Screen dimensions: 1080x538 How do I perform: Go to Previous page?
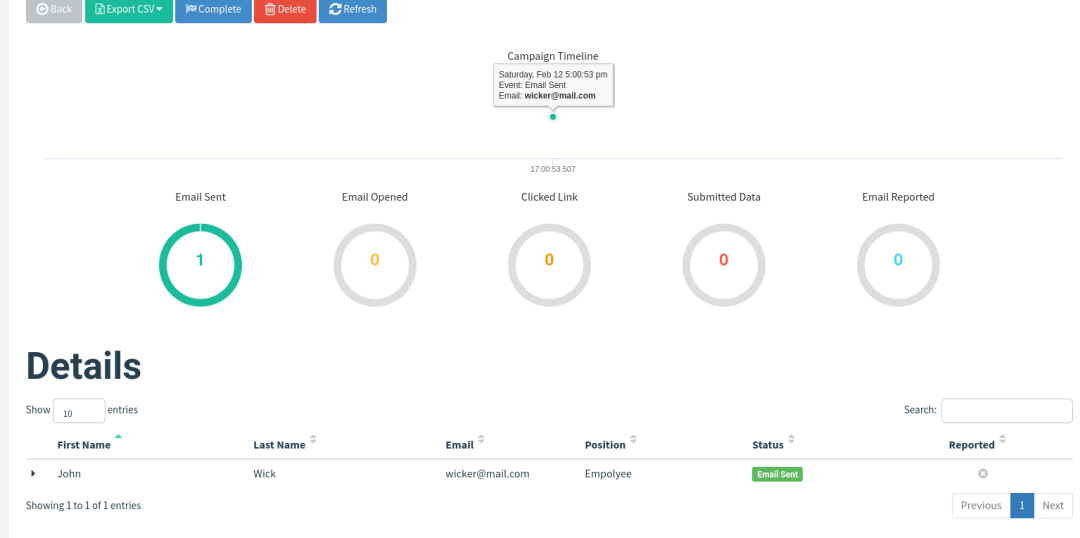(981, 505)
